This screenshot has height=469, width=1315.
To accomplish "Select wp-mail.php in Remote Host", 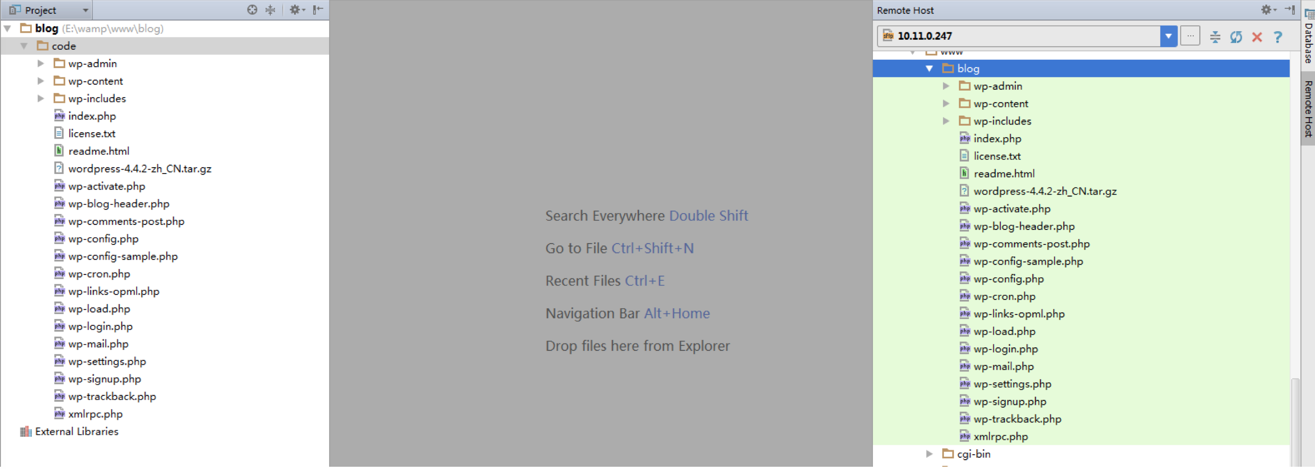I will tap(1004, 366).
